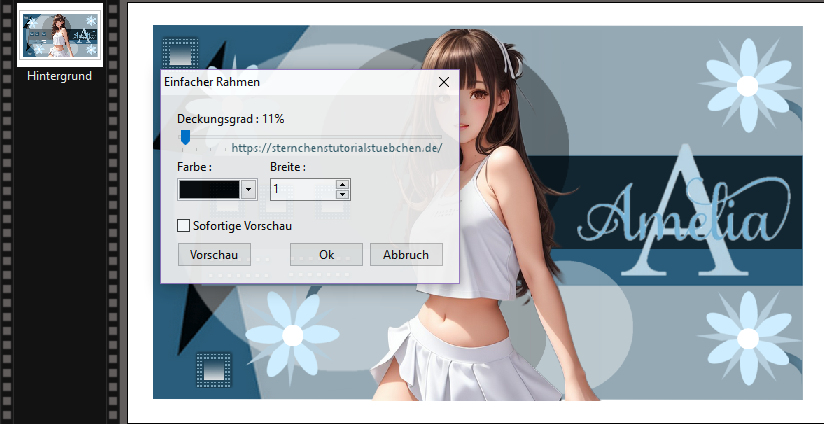The image size is (824, 424).
Task: Click the black Farbe color swatch
Action: coord(209,189)
